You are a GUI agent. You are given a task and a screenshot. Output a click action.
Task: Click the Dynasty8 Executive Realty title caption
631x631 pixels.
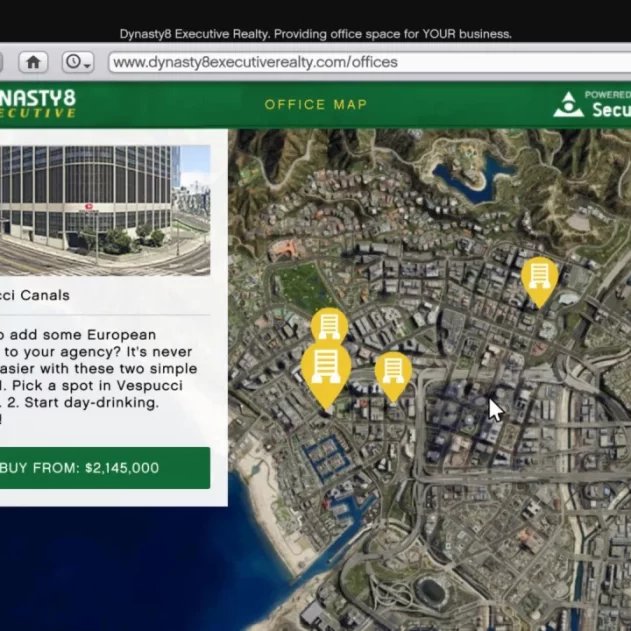point(316,34)
